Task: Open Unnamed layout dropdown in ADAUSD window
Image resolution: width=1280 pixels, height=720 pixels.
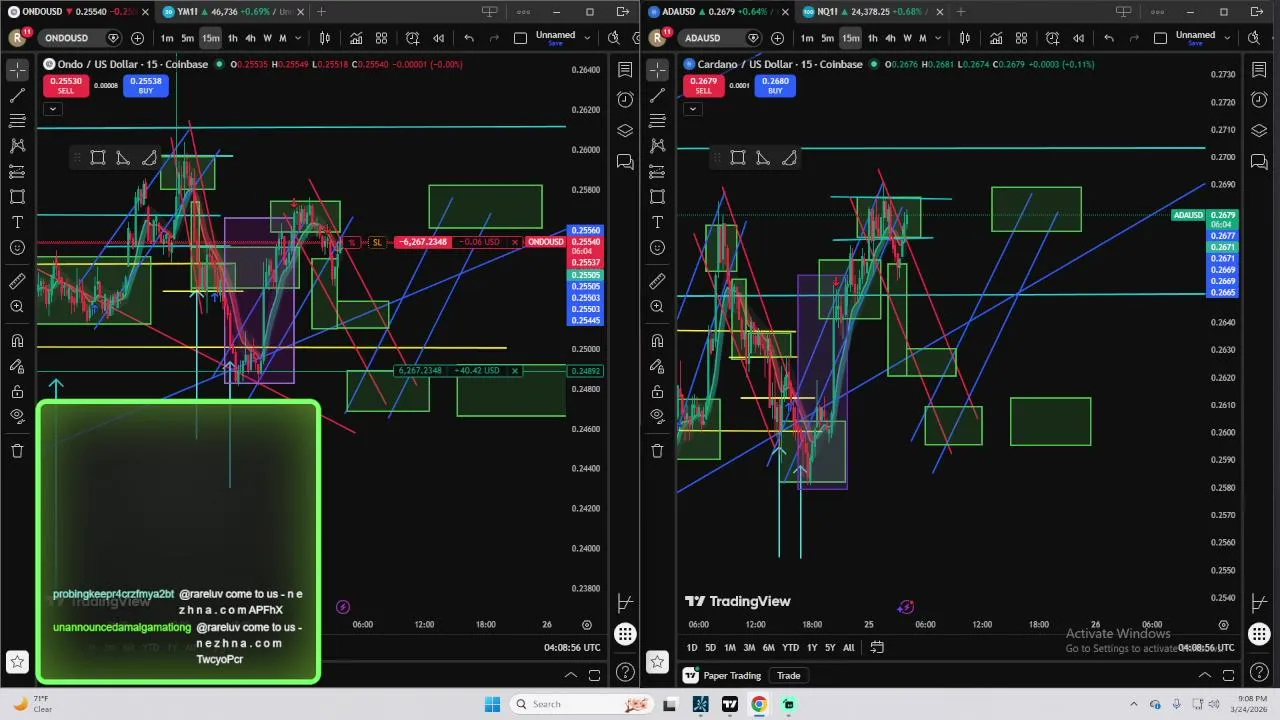Action: (1227, 38)
